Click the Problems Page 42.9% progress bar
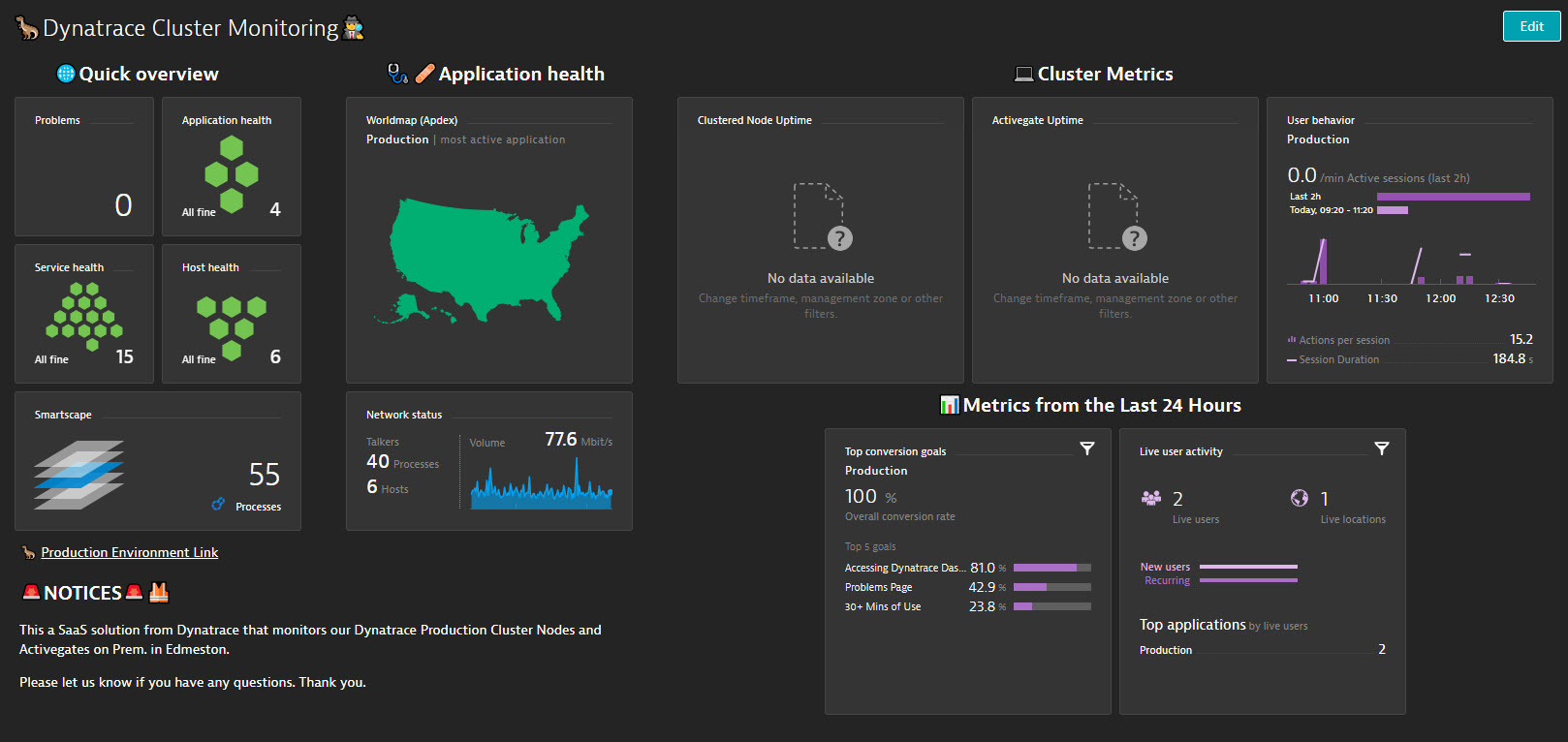The image size is (1568, 742). [x=1052, y=587]
